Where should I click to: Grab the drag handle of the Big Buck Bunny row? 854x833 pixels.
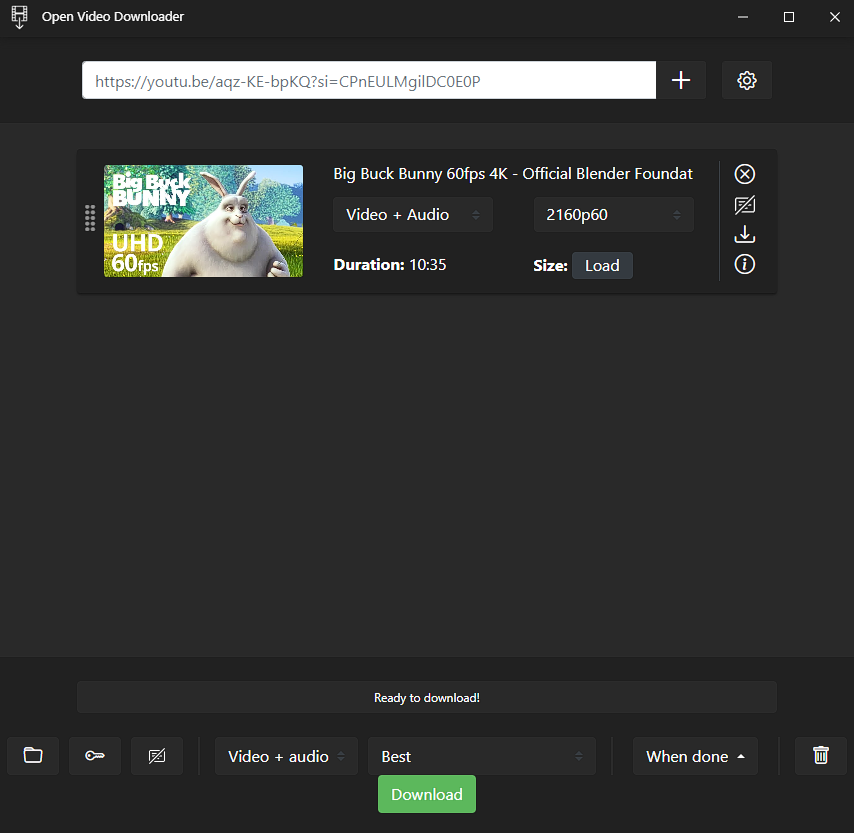pyautogui.click(x=90, y=218)
